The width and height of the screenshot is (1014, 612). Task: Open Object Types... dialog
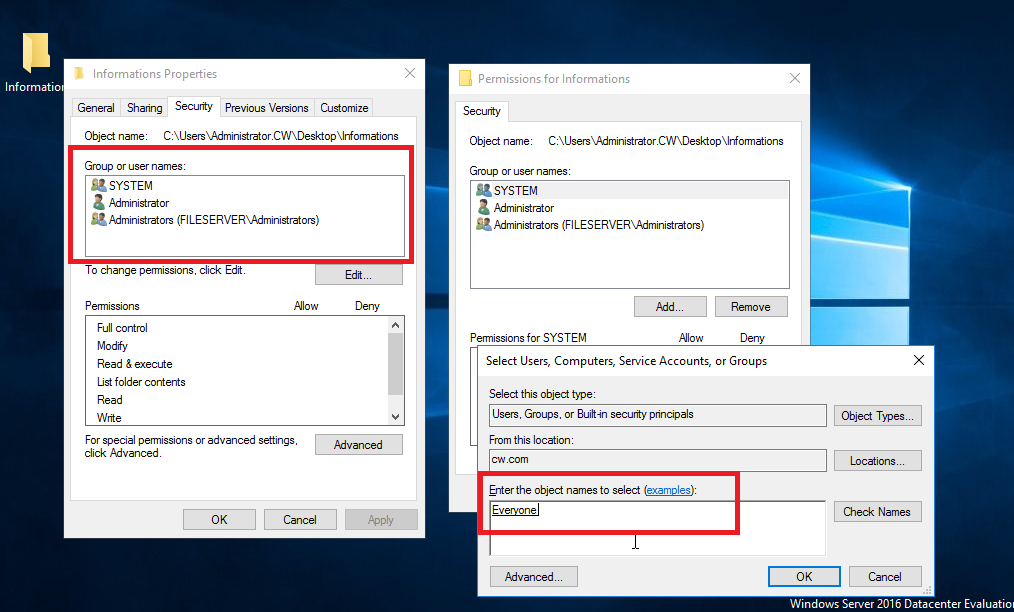[877, 416]
